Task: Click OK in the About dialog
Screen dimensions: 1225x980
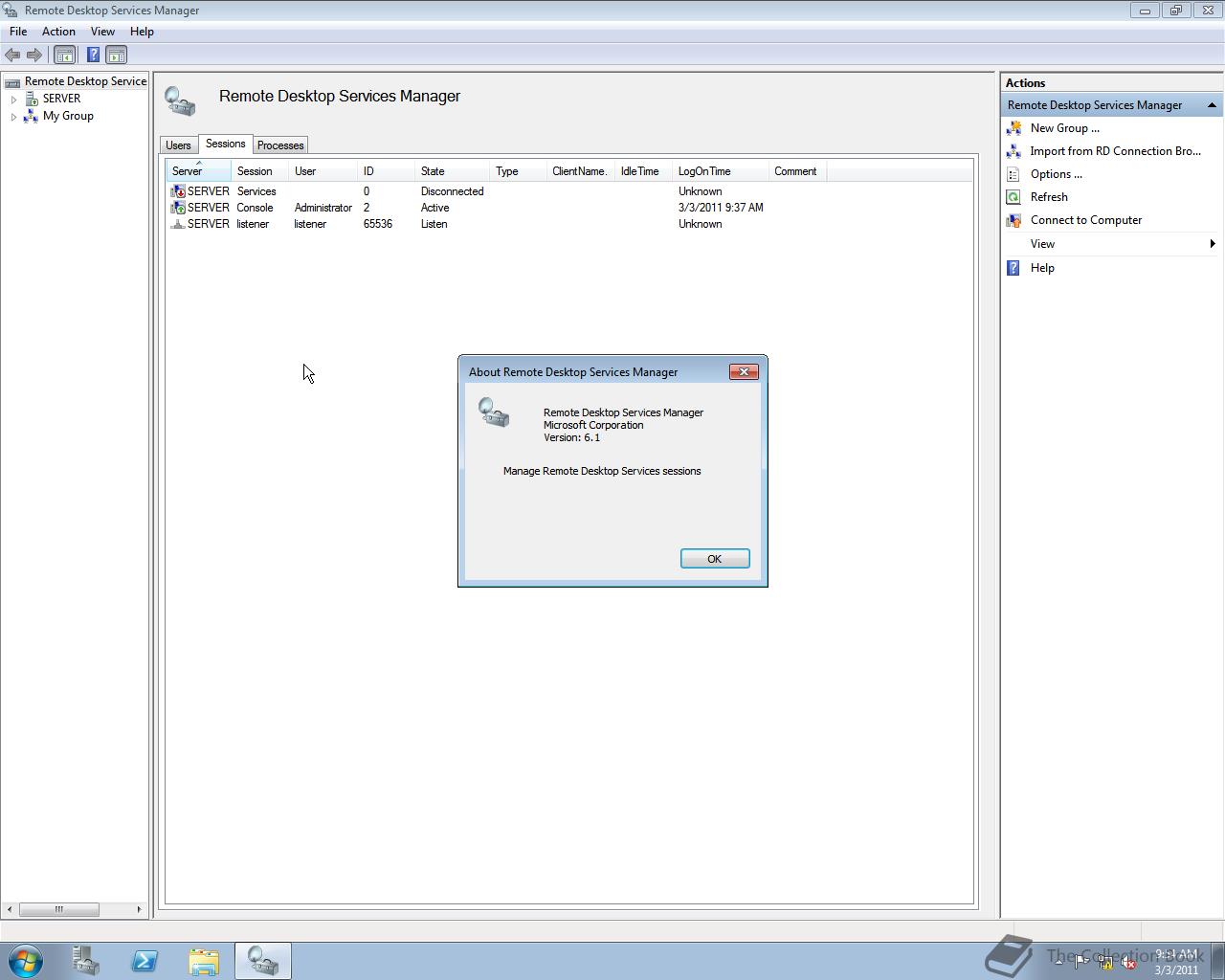Action: 715,559
